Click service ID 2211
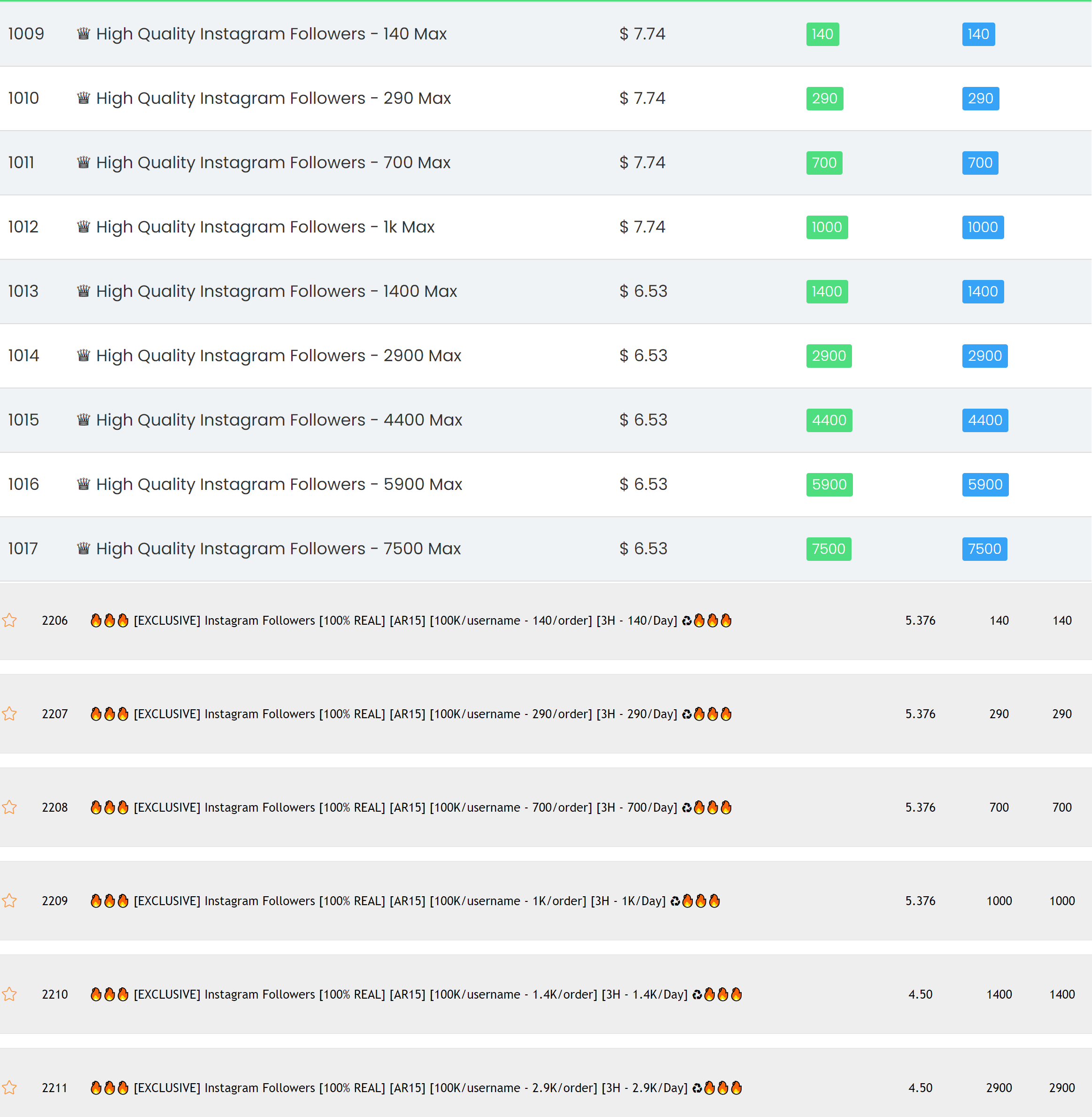This screenshot has width=1092, height=1117. pos(54,1088)
